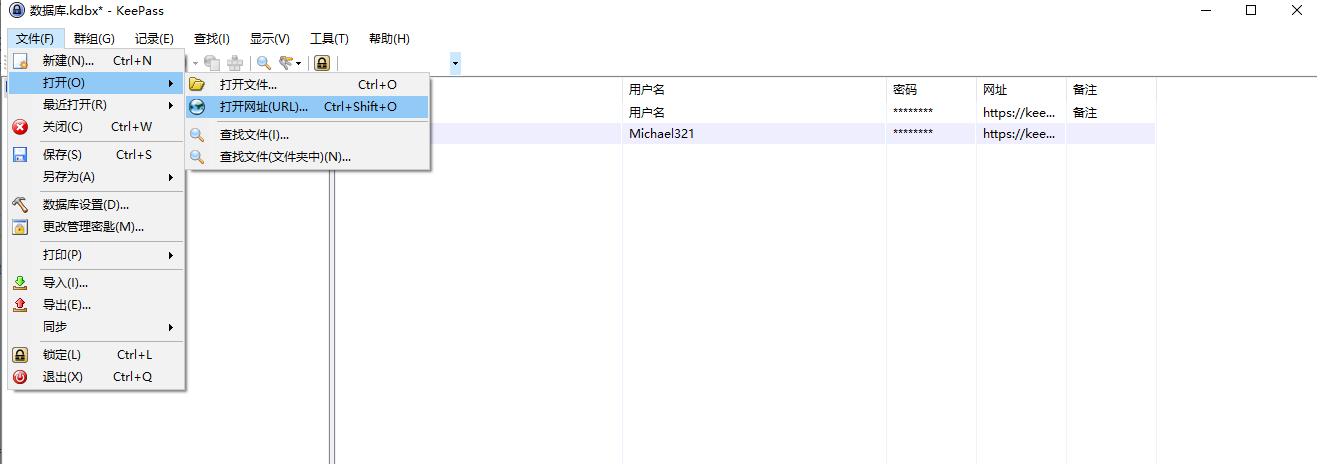The width and height of the screenshot is (1317, 464).
Task: Select 查找文件(文件夹中)(N)... submenu entry
Action: click(308, 157)
